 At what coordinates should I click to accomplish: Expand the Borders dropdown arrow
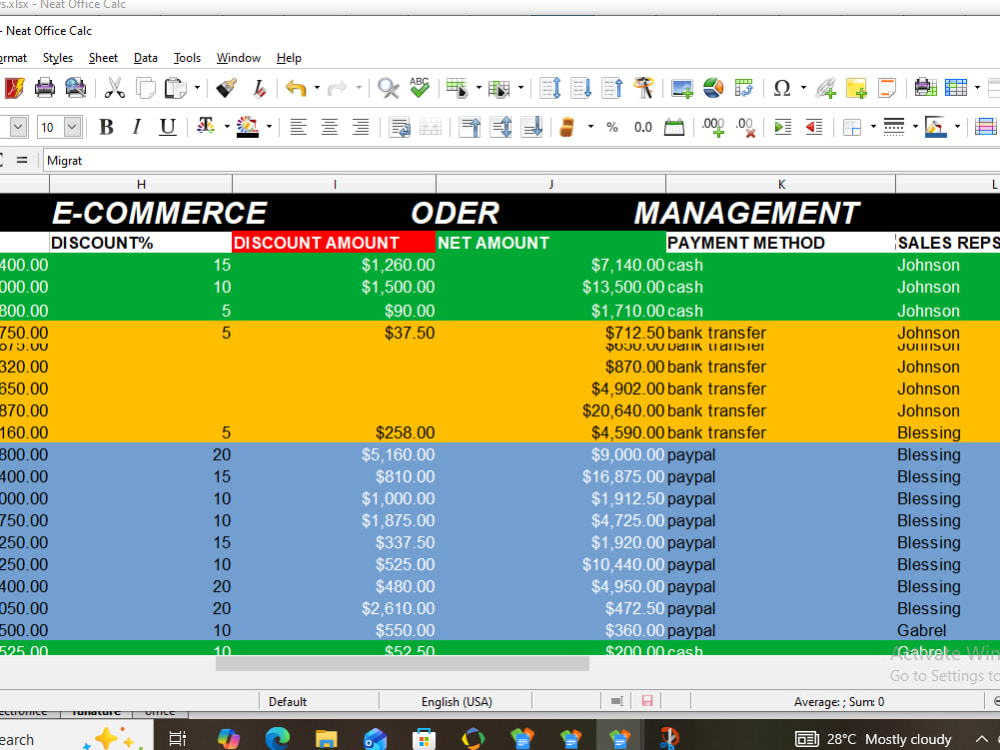873,127
